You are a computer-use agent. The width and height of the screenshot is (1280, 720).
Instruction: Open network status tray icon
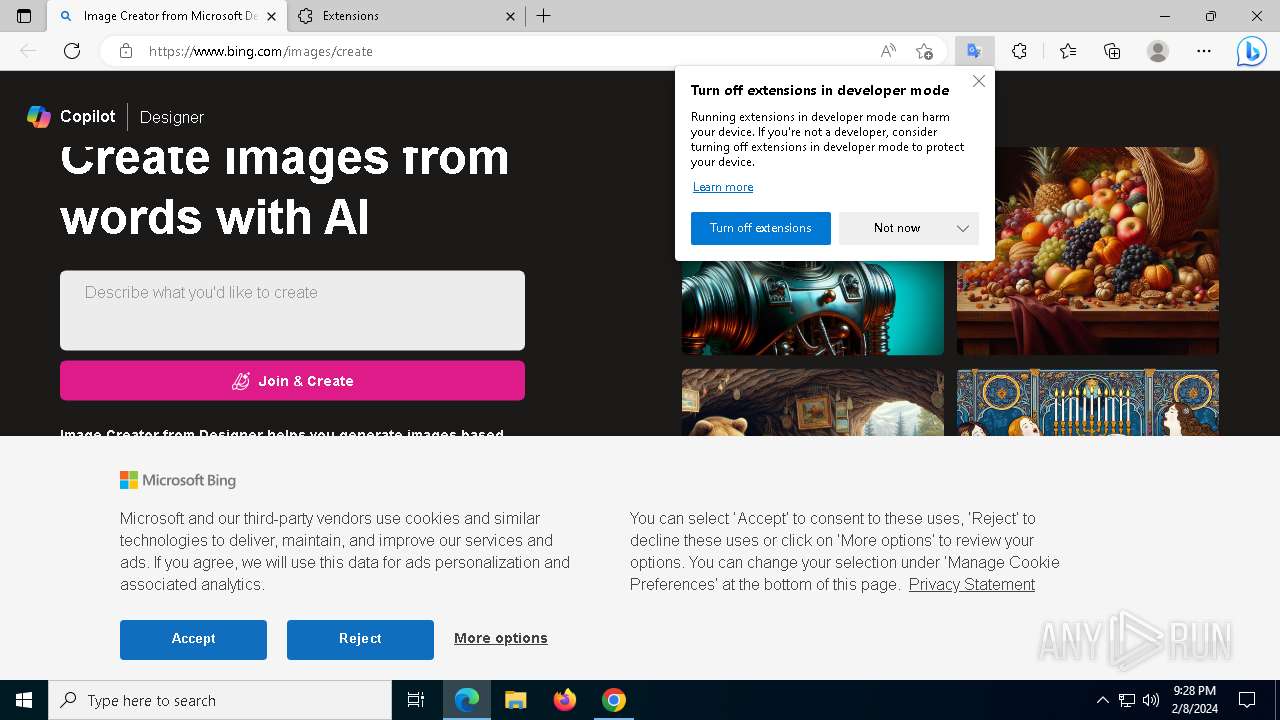(x=1127, y=700)
